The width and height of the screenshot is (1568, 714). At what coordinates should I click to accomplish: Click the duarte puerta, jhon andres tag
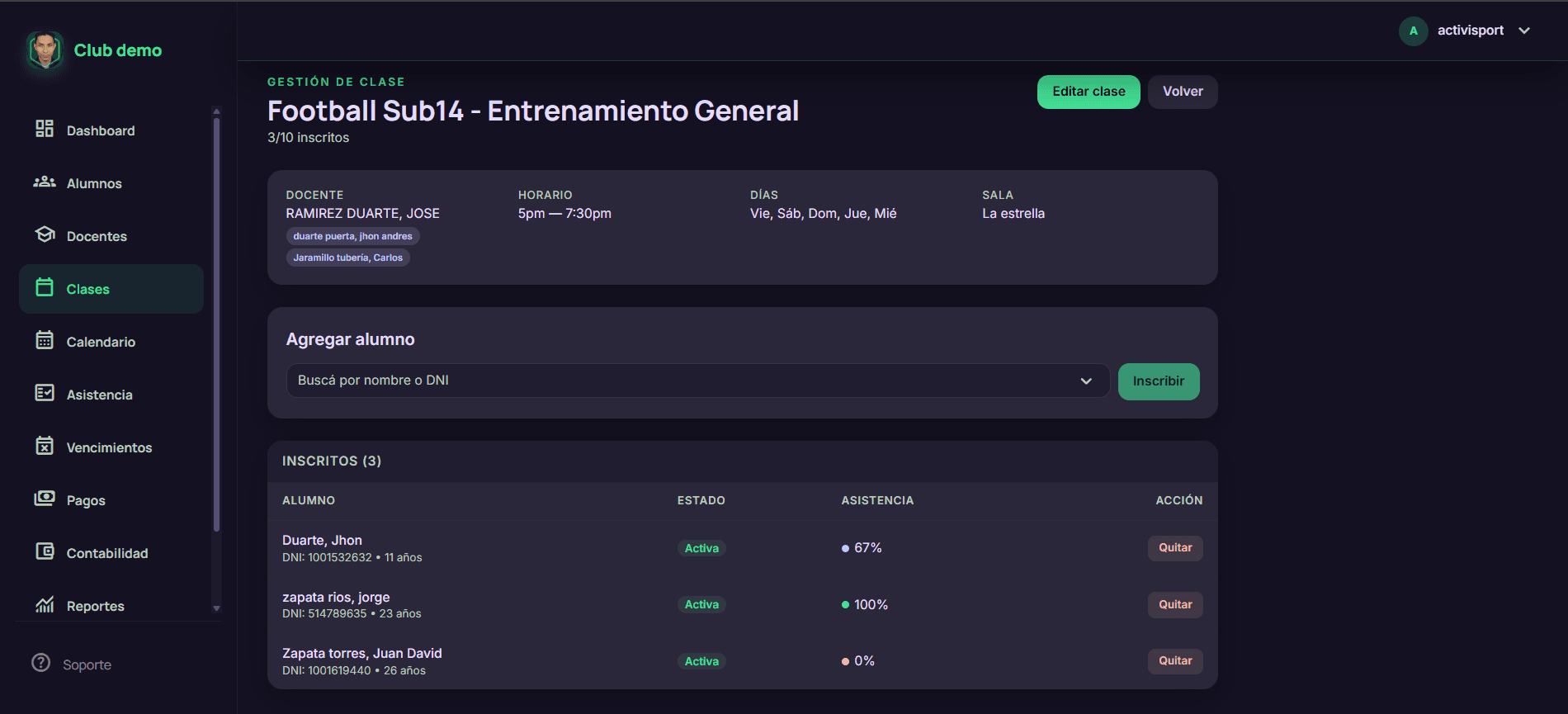click(x=352, y=236)
